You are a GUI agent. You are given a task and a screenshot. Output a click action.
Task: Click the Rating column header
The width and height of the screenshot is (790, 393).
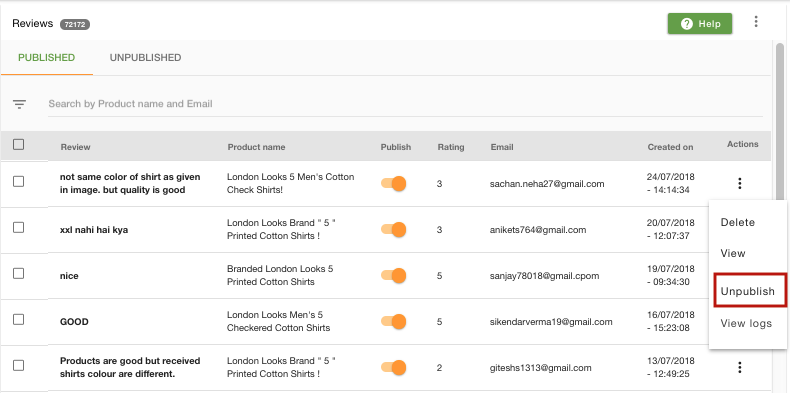pos(451,147)
